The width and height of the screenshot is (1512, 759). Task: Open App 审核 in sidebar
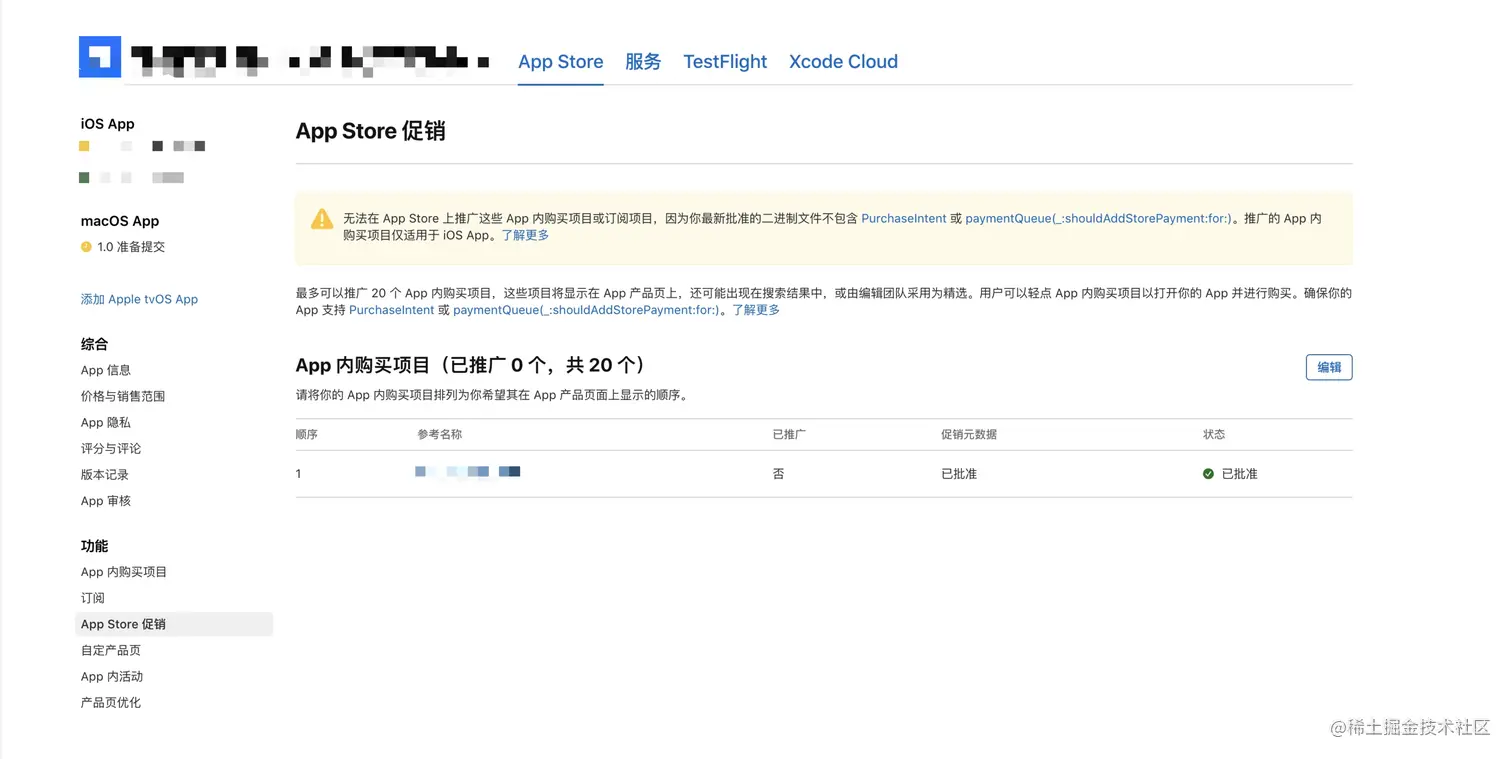[x=106, y=500]
